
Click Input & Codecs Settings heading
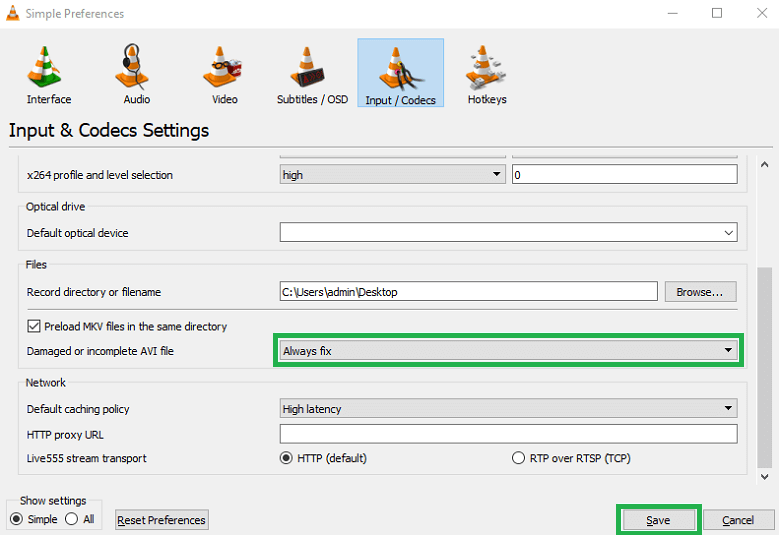click(x=109, y=130)
